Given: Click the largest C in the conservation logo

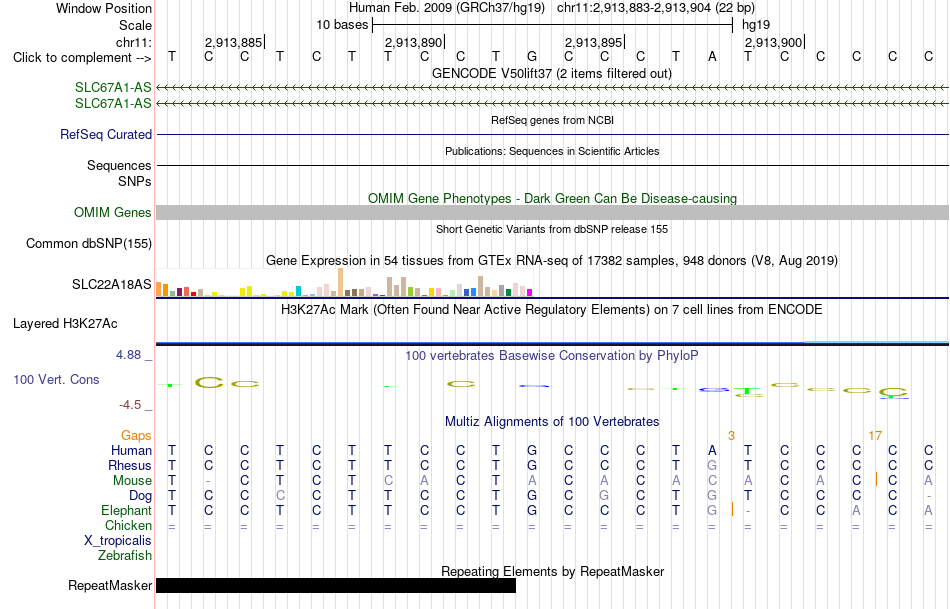Looking at the screenshot, I should [x=209, y=382].
